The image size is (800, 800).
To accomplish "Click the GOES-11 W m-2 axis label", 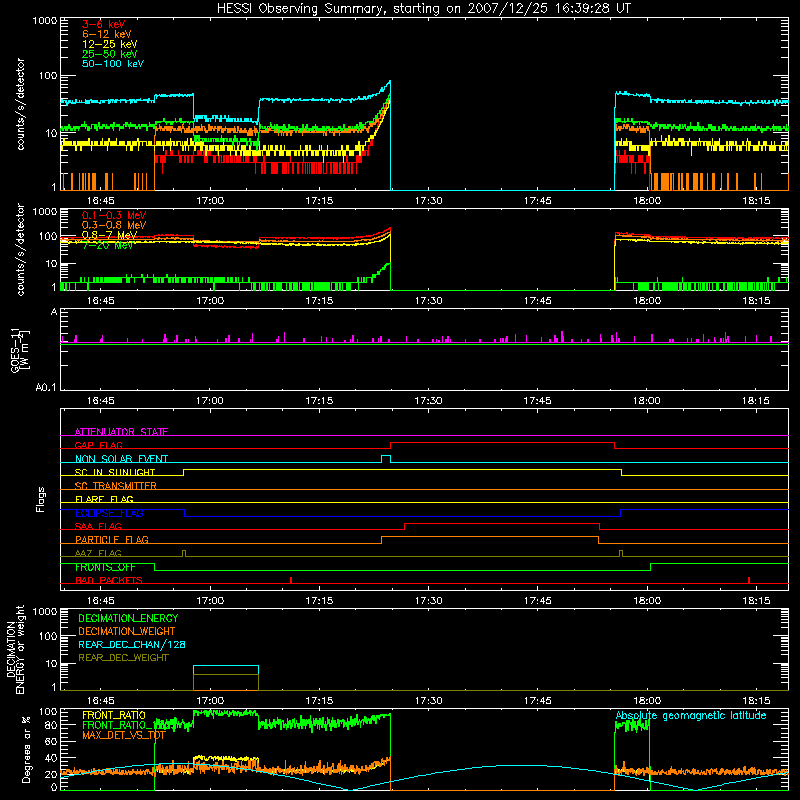I will 20,350.
